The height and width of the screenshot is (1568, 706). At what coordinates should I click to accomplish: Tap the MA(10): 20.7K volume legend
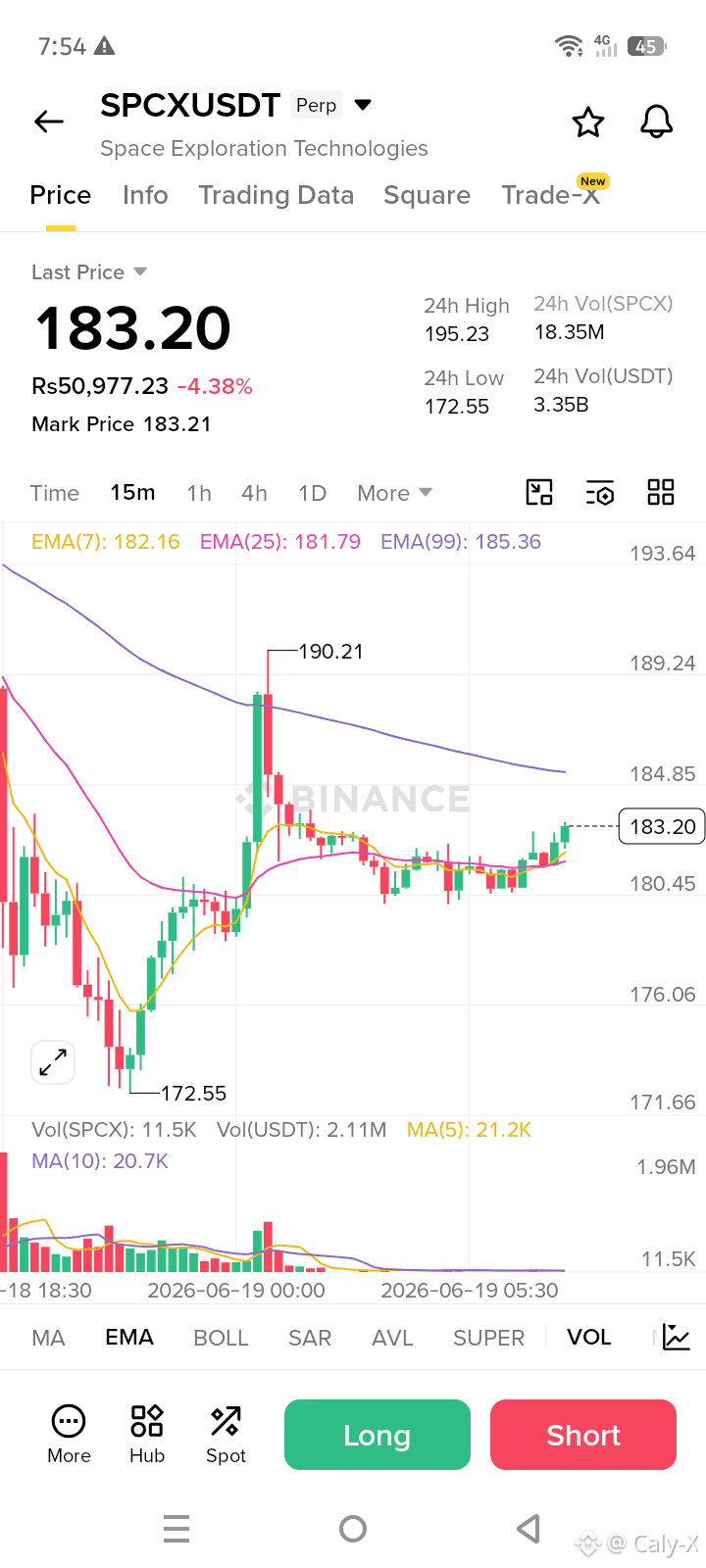click(100, 1161)
